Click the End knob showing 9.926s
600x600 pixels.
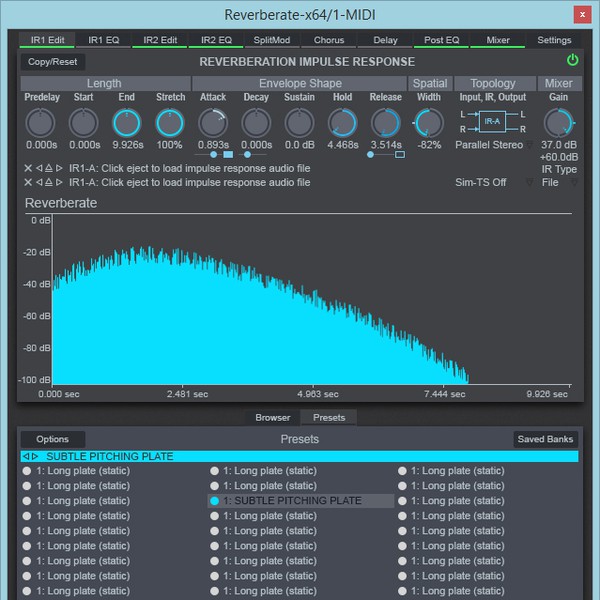click(127, 123)
